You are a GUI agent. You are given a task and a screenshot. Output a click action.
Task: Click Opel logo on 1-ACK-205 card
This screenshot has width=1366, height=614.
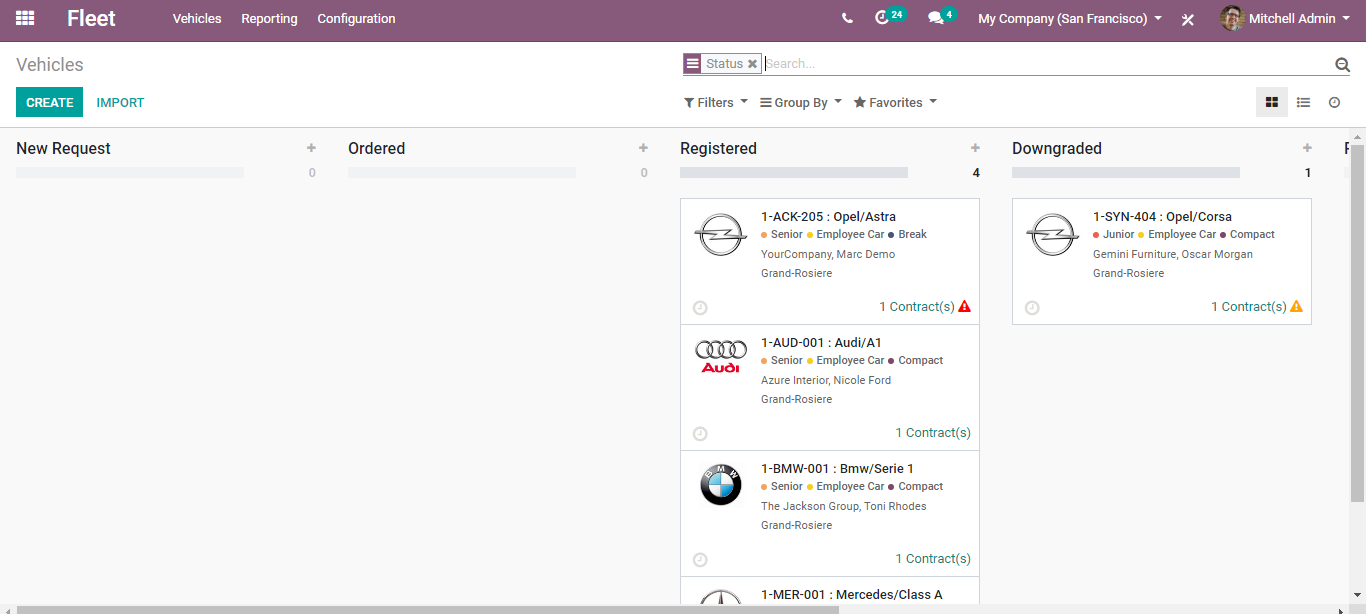(720, 235)
